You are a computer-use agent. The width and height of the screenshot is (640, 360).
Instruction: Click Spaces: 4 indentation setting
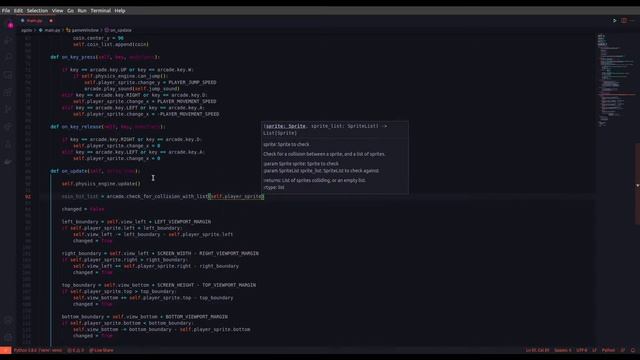point(563,350)
